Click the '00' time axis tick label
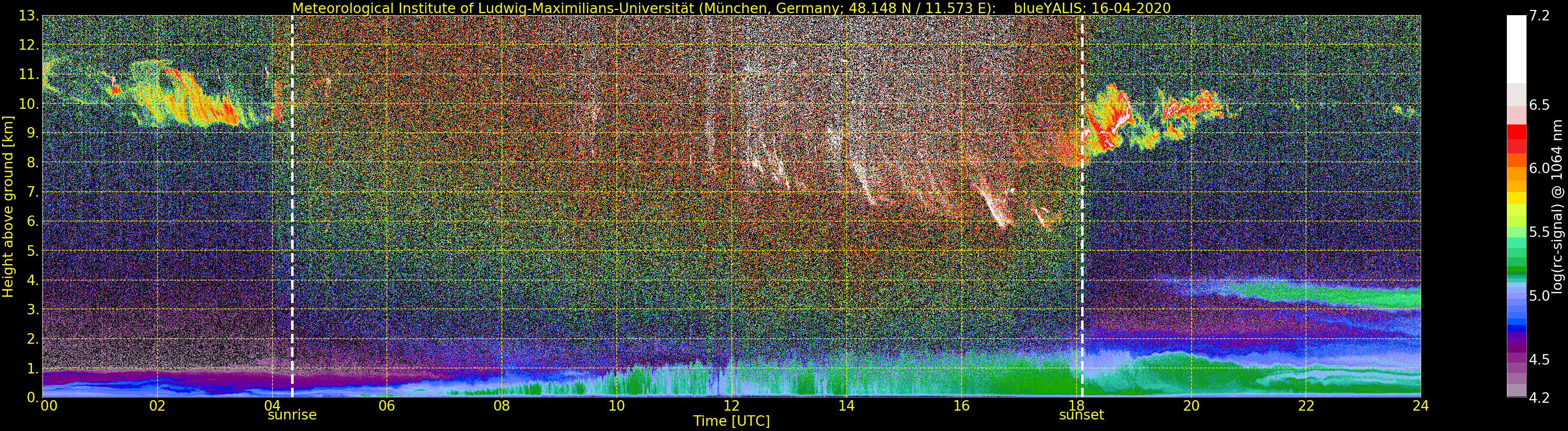Image resolution: width=1568 pixels, height=431 pixels. (48, 405)
